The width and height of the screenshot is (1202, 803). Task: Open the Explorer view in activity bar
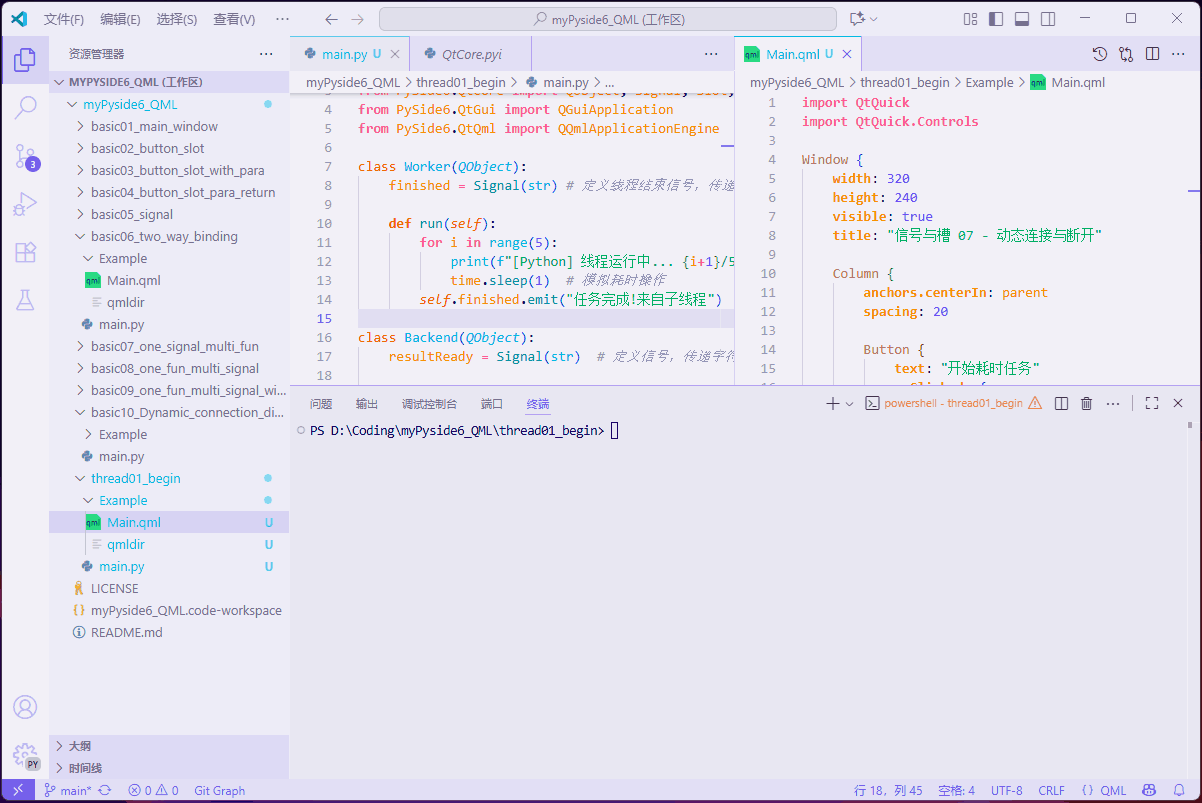[25, 60]
